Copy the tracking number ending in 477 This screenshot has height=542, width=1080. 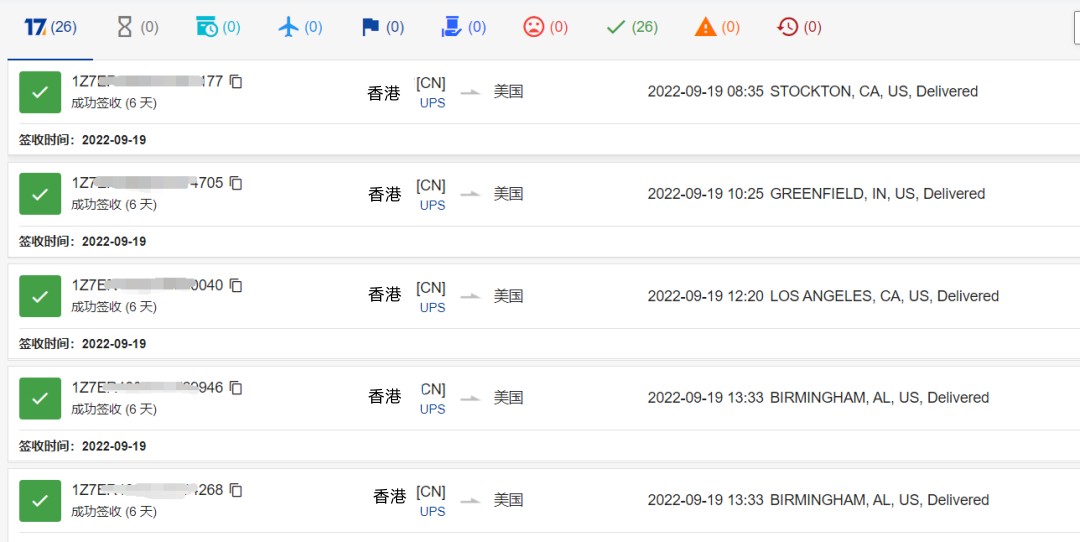[x=236, y=81]
